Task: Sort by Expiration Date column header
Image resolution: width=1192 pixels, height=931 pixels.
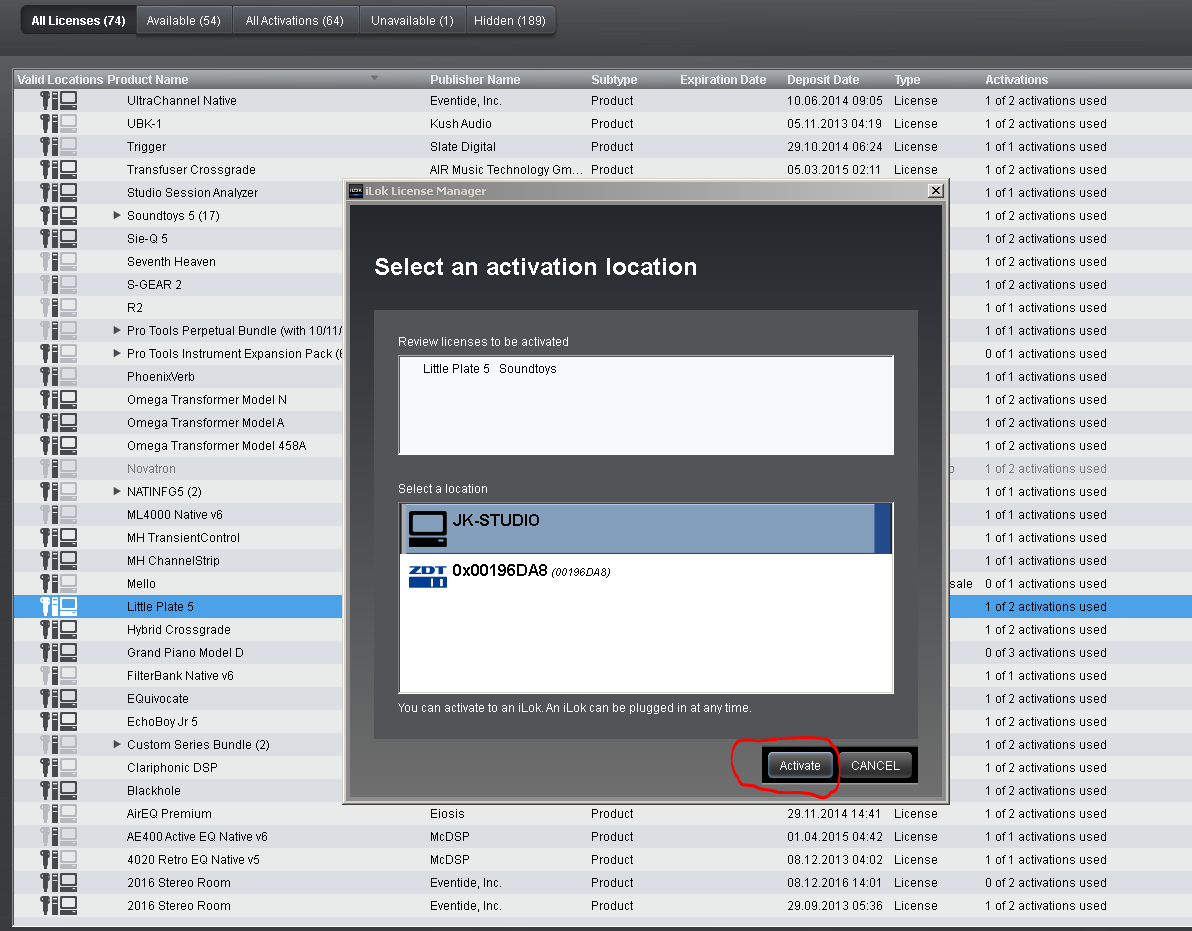Action: [723, 80]
